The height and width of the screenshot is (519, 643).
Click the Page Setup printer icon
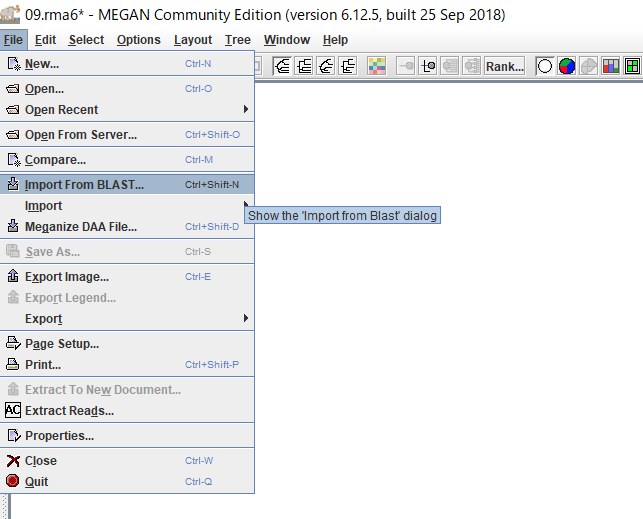point(13,343)
